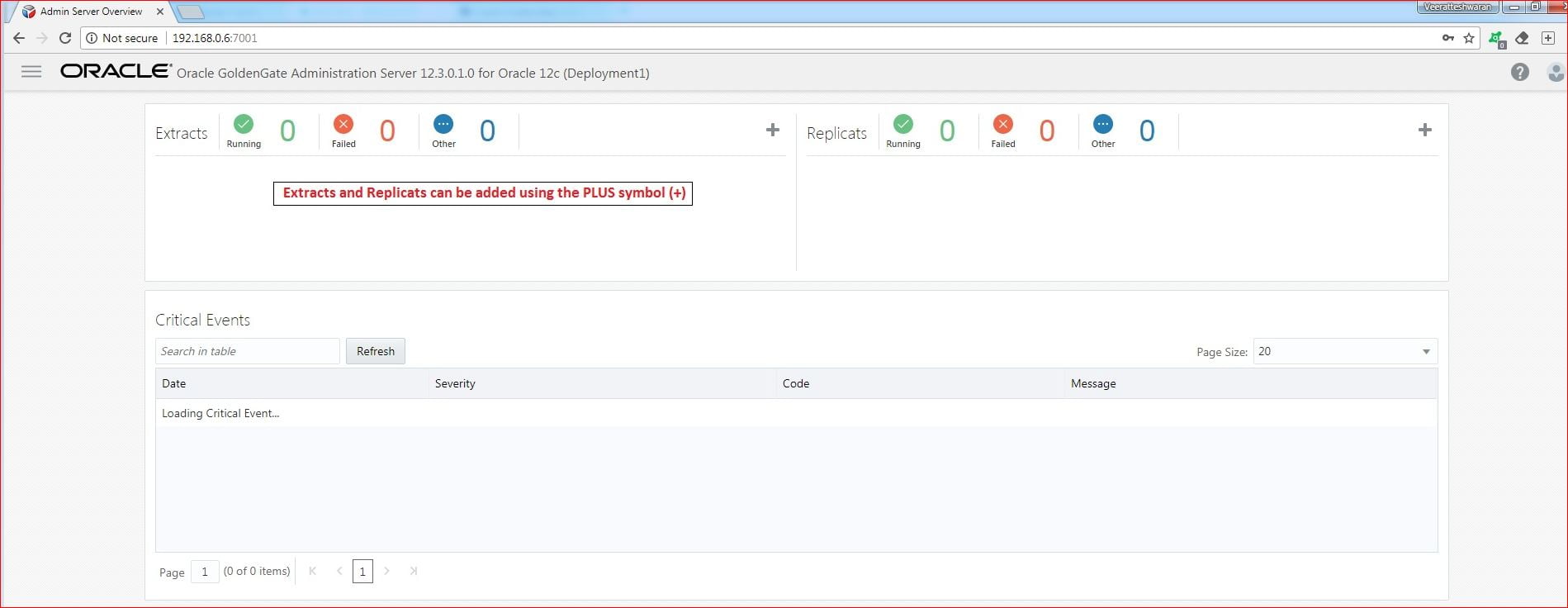Click the Veeratteshwaran user label in titlebar

click(1457, 7)
